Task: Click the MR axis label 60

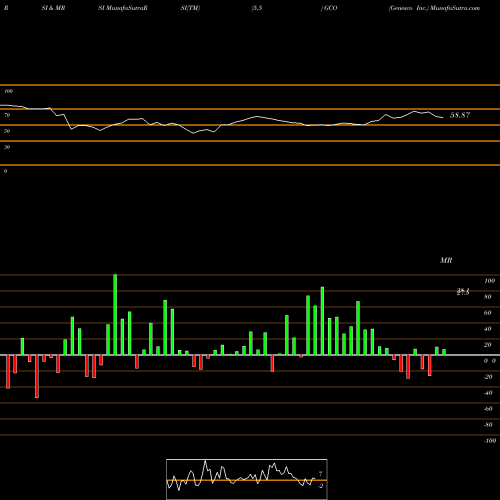Action: tap(488, 313)
